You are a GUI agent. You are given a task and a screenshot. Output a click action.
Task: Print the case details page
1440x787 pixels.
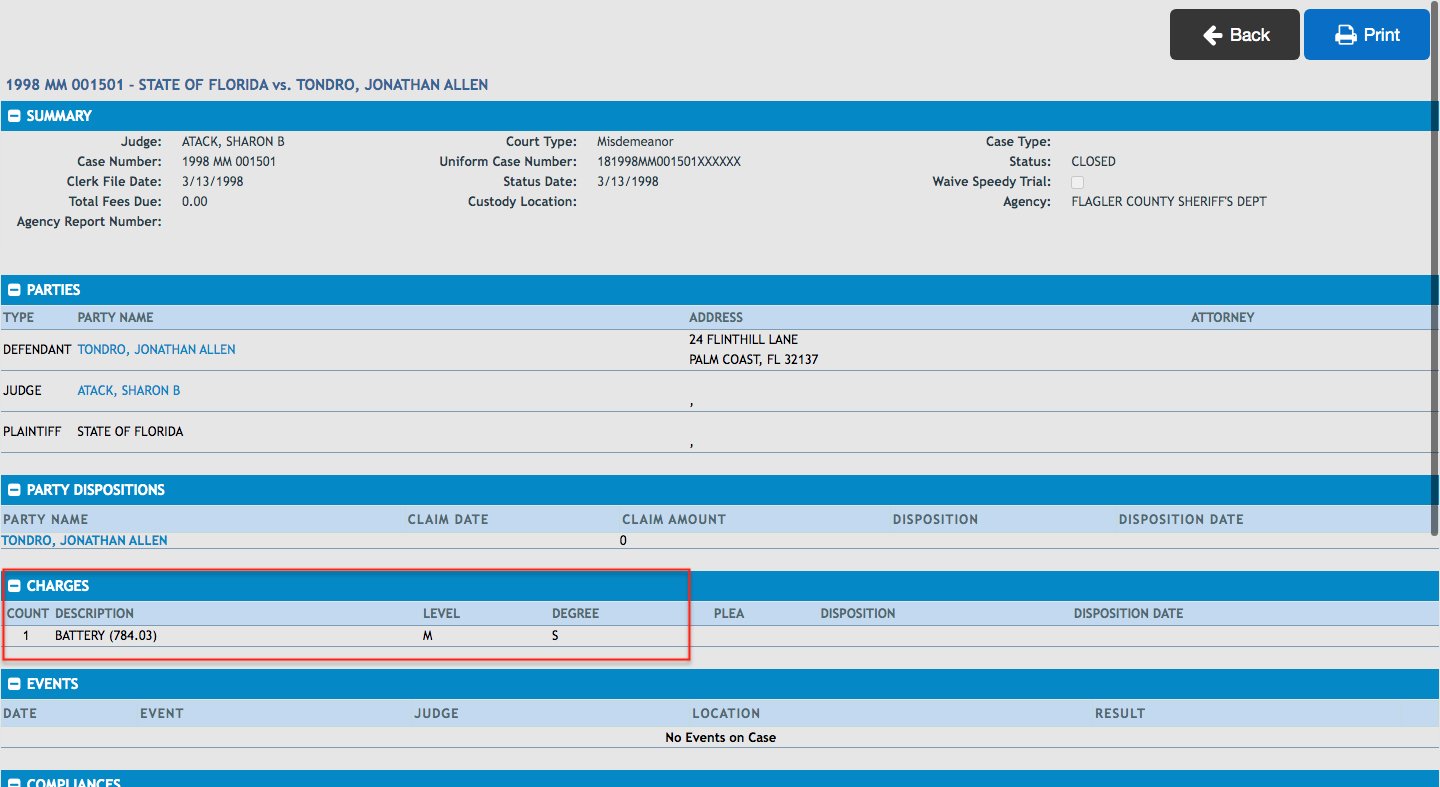[x=1367, y=35]
